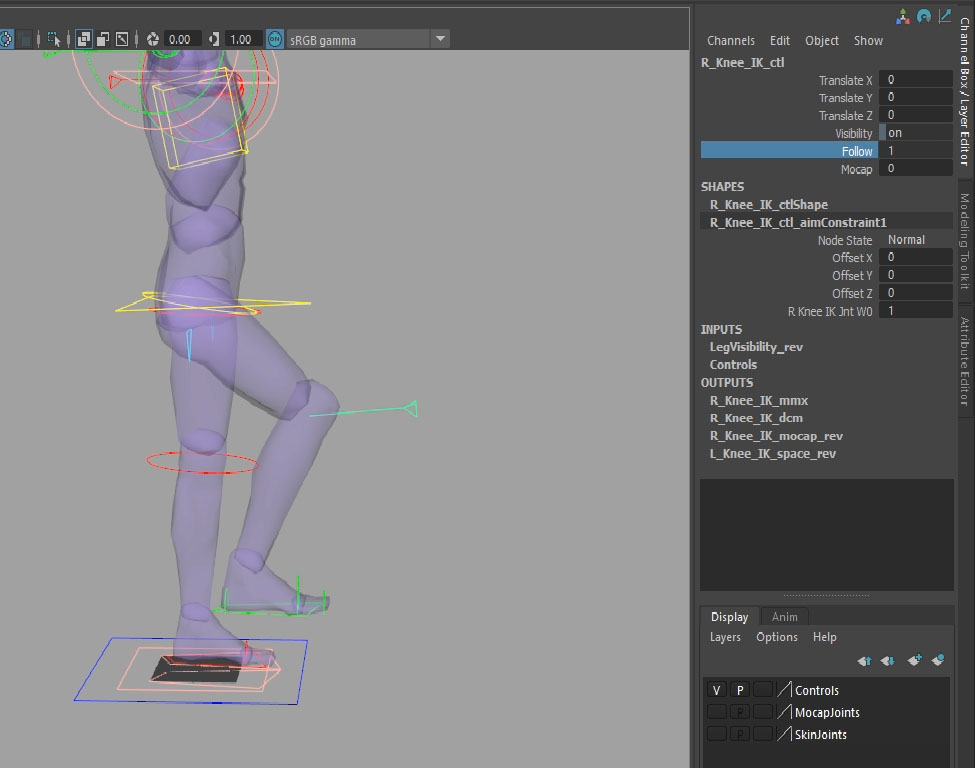The height and width of the screenshot is (768, 975).
Task: Toggle playback P box of SkinJoints layer
Action: [740, 734]
